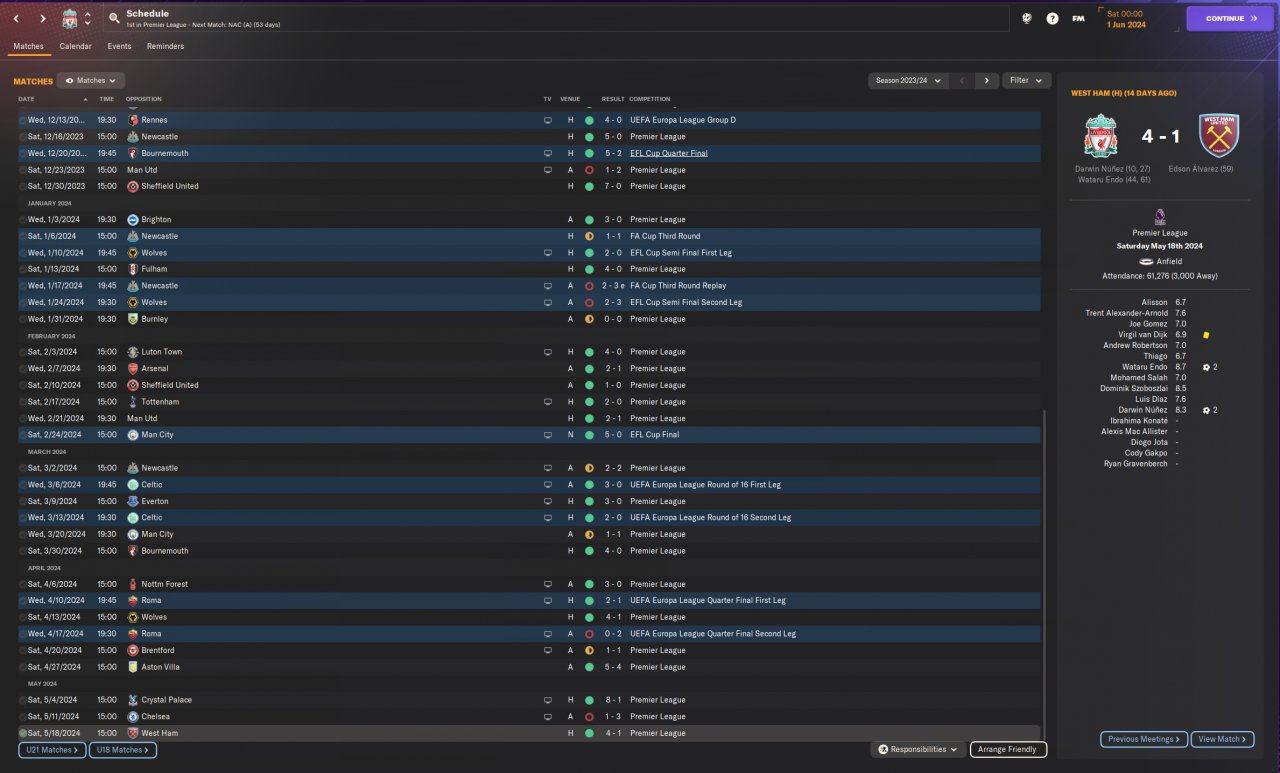Click the large Liverpool crest in match panel
Screen dimensions: 1280x773
tap(1100, 136)
